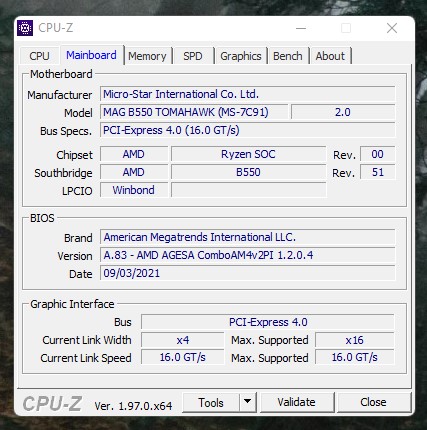The height and width of the screenshot is (430, 427).
Task: Click the Tools button
Action: click(x=211, y=403)
